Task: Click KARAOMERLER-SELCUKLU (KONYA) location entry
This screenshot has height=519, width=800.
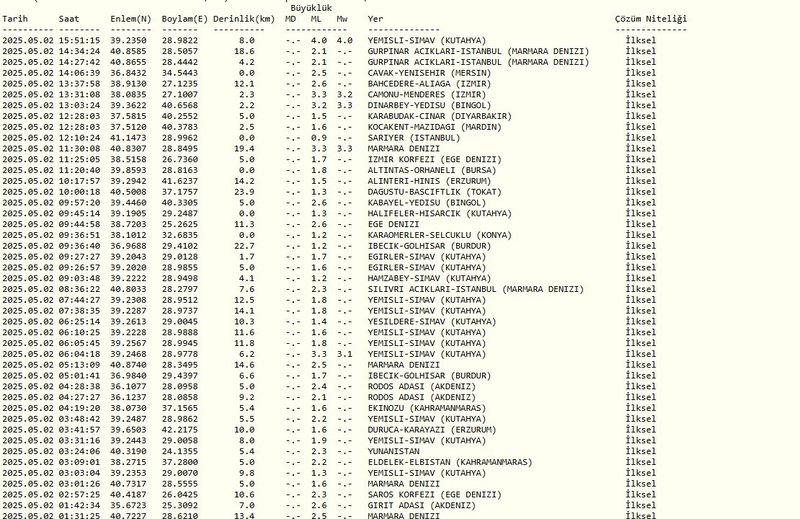Action: coord(439,235)
